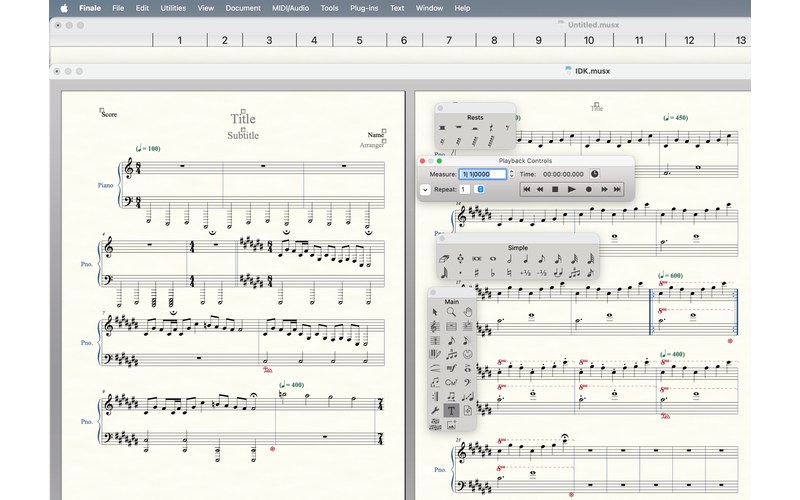The image size is (800, 500).
Task: Click the Title text on first page
Action: (243, 119)
